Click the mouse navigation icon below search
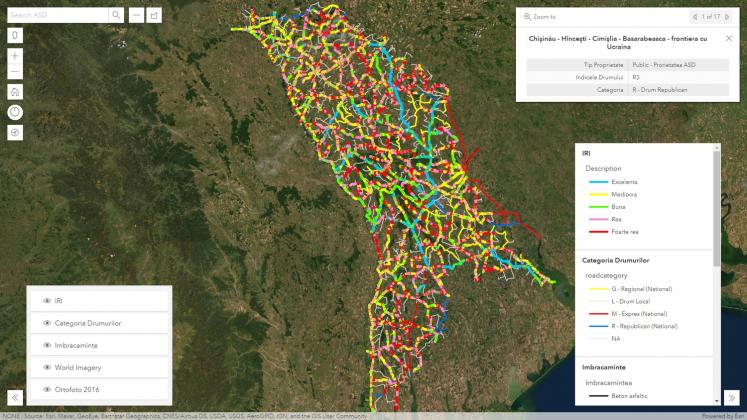The width and height of the screenshot is (747, 420). tap(15, 36)
